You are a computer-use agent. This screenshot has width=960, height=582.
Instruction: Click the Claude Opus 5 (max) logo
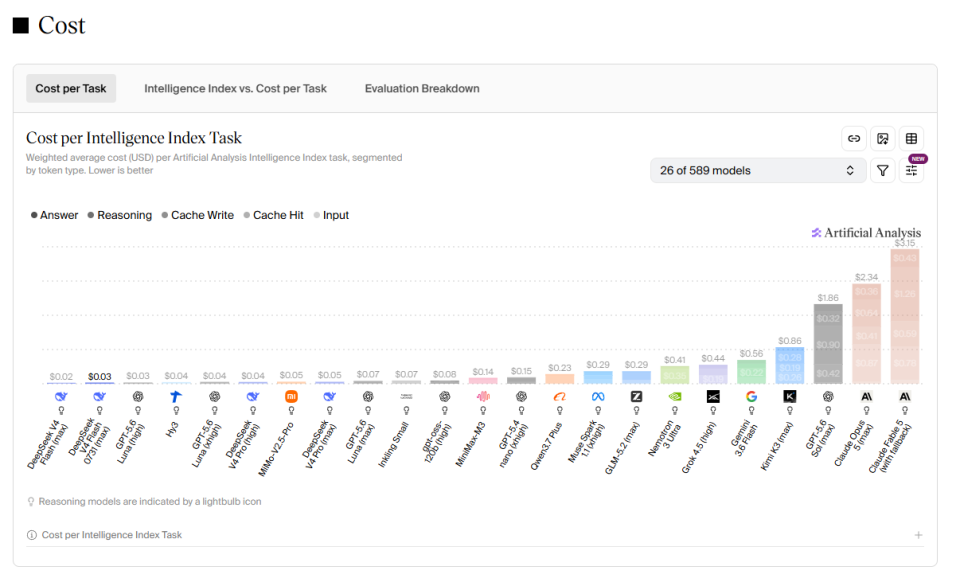(866, 397)
